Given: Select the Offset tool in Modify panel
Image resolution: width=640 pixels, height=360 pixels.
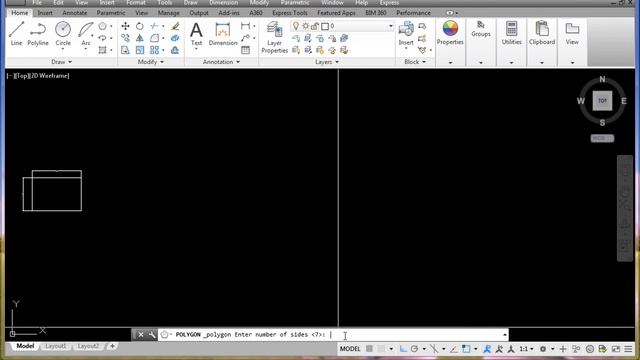Looking at the screenshot, I should pos(175,50).
